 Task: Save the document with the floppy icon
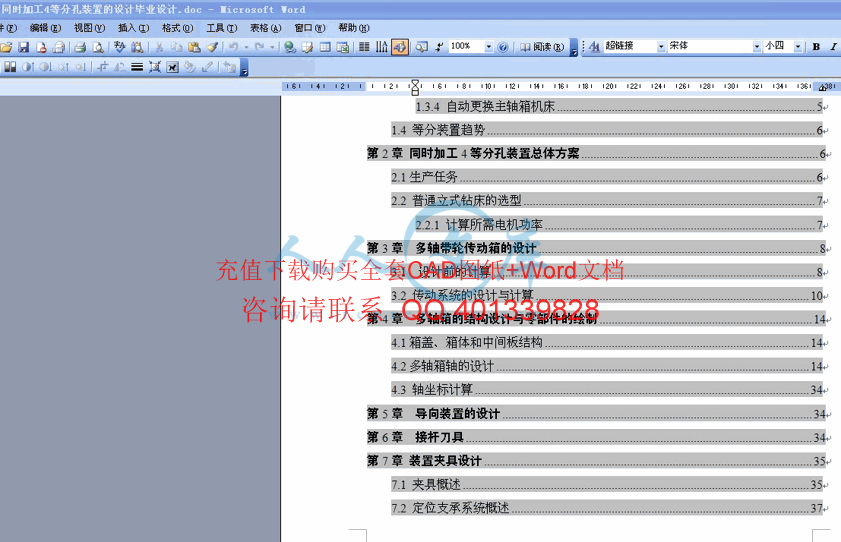click(x=24, y=47)
